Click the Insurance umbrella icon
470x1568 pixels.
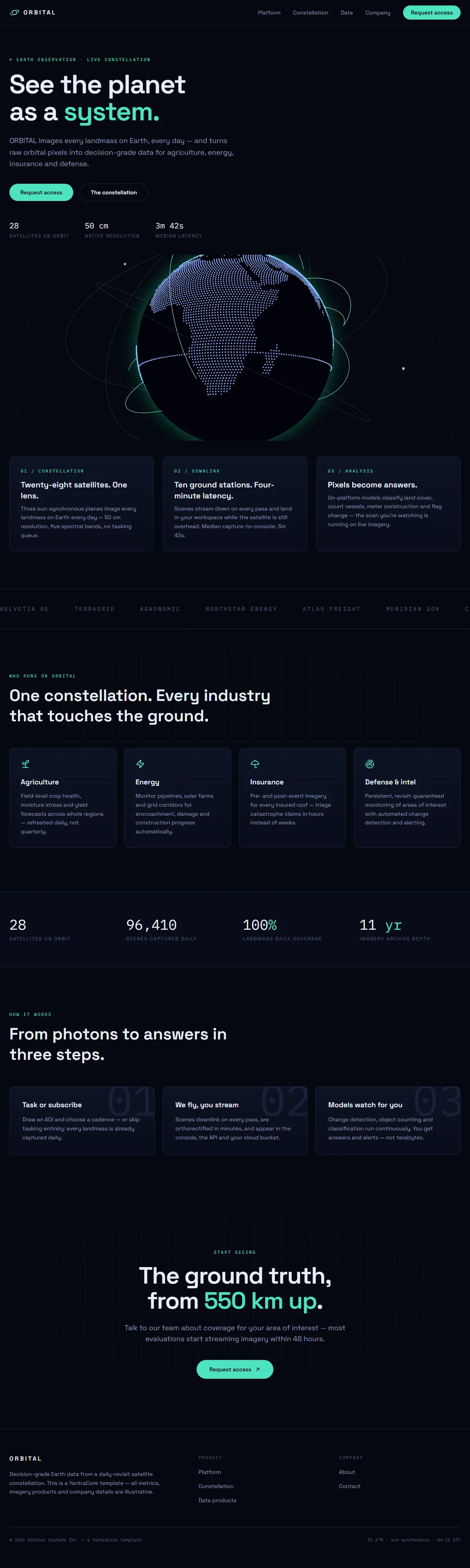[x=255, y=764]
